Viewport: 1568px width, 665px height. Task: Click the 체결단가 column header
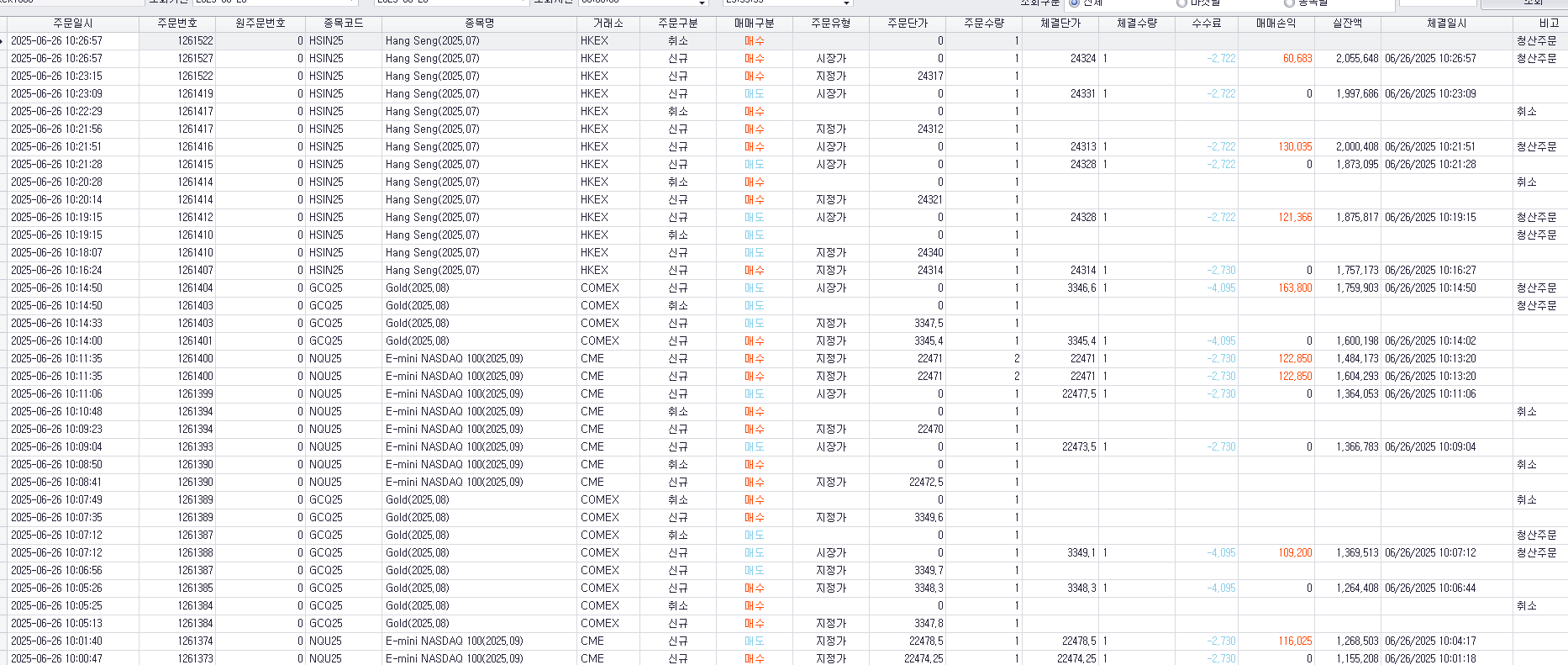click(1060, 24)
